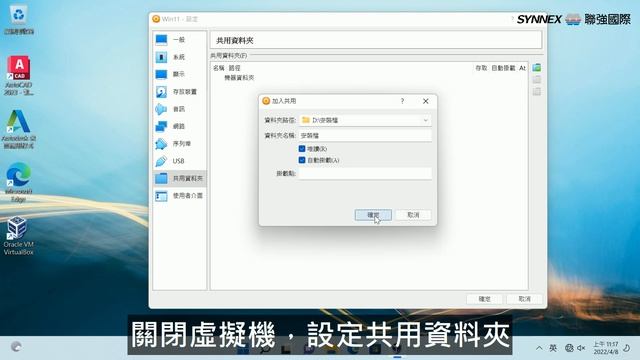
Task: Open the 存放裝置 (Storage) settings page
Action: [180, 92]
